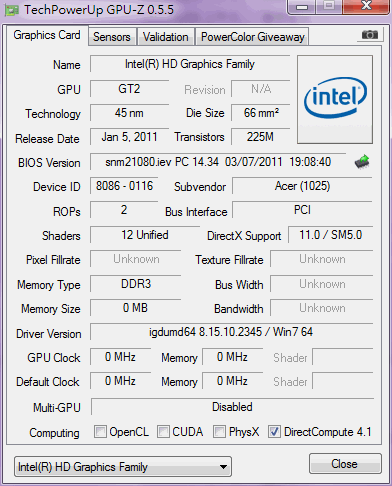
Task: Select the PowerColor Giveaway tab
Action: (253, 37)
